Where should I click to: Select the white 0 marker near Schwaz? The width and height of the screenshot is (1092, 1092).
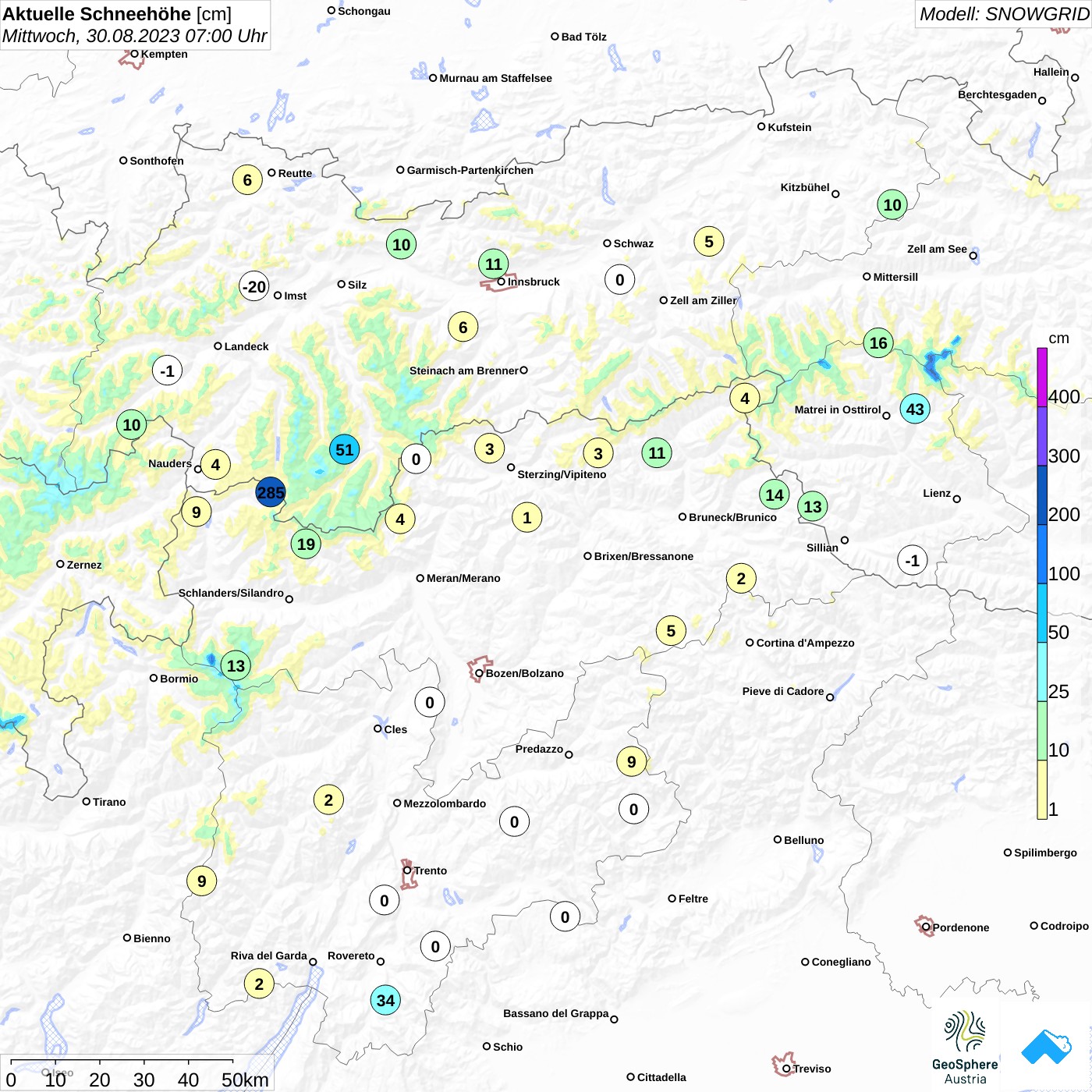(619, 279)
